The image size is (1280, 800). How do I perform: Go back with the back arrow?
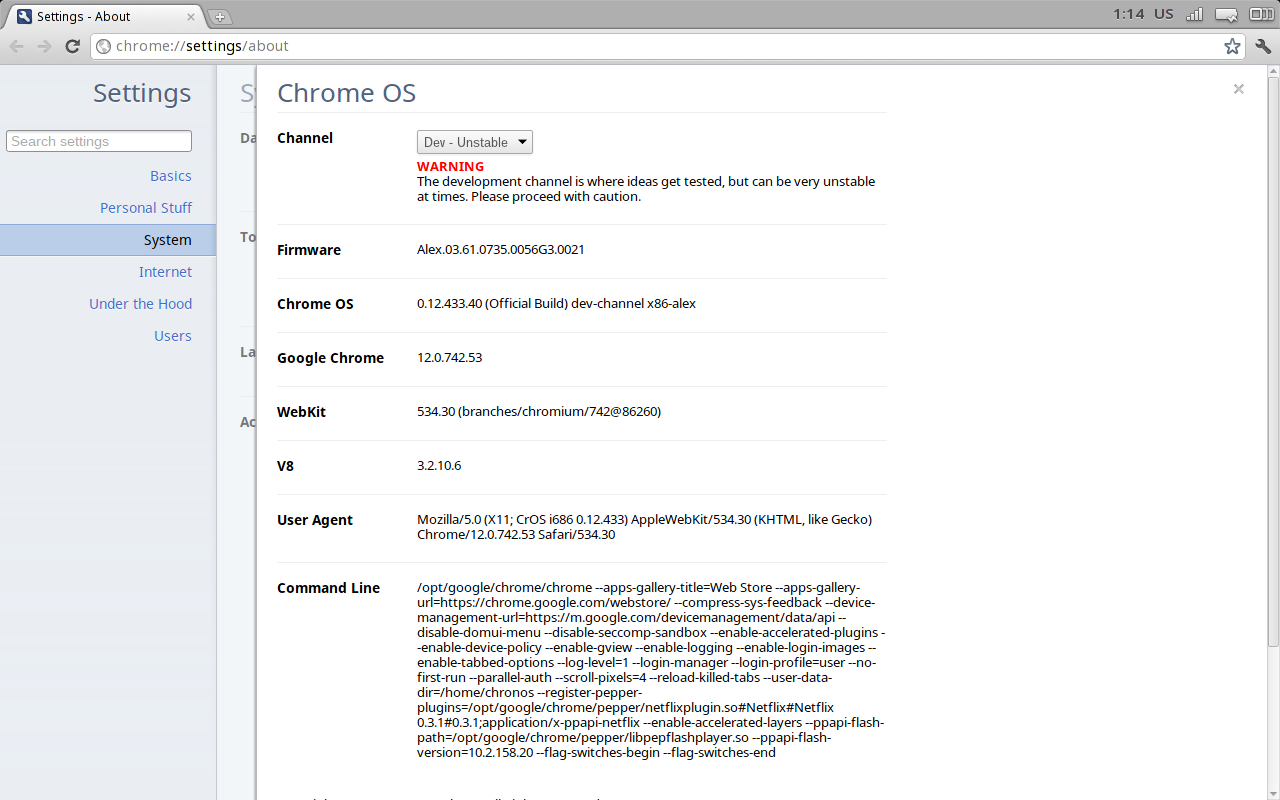click(x=17, y=46)
